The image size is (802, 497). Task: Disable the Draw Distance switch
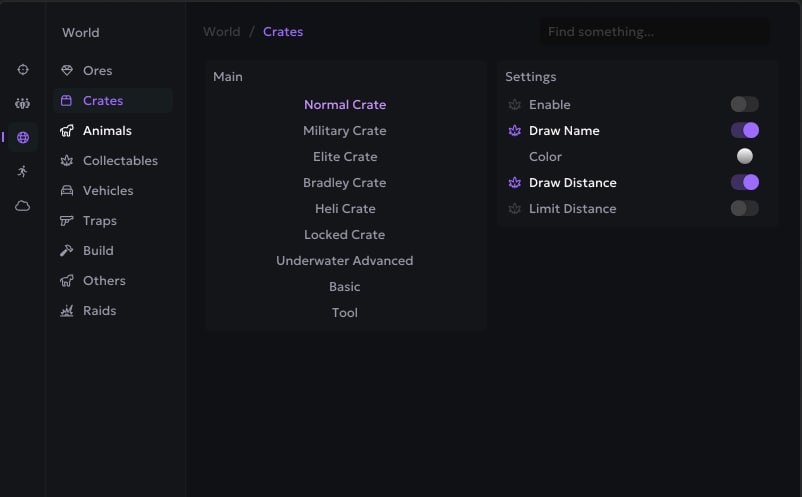pyautogui.click(x=744, y=182)
